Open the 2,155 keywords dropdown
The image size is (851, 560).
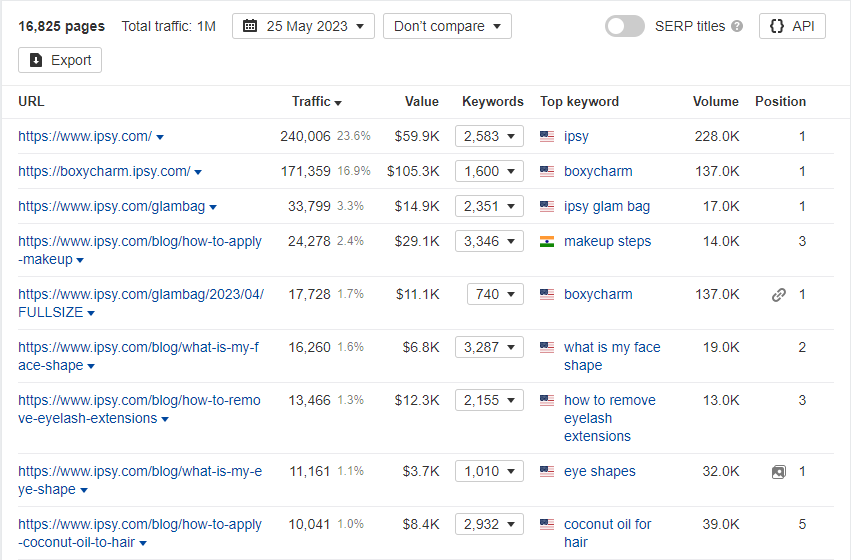[489, 400]
